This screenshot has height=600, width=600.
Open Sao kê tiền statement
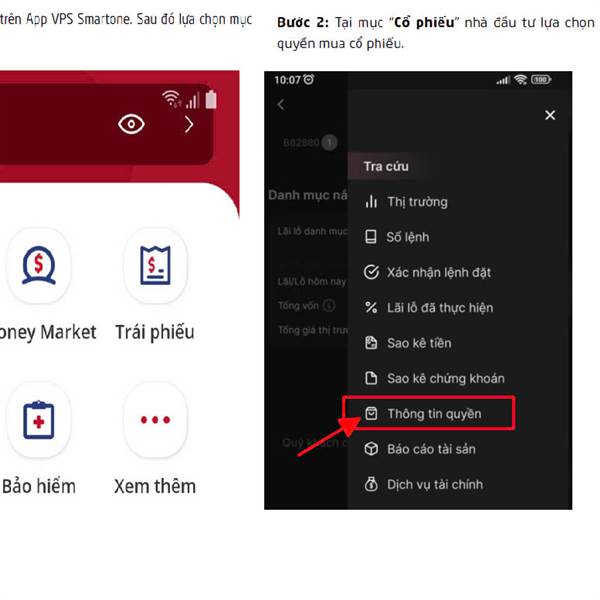[x=419, y=343]
